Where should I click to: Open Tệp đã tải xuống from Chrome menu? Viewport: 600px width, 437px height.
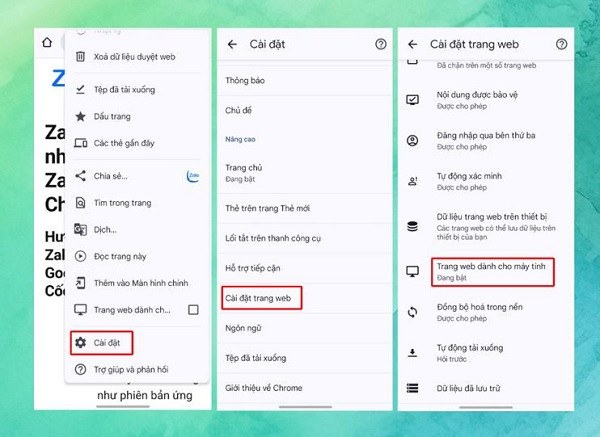click(x=137, y=90)
